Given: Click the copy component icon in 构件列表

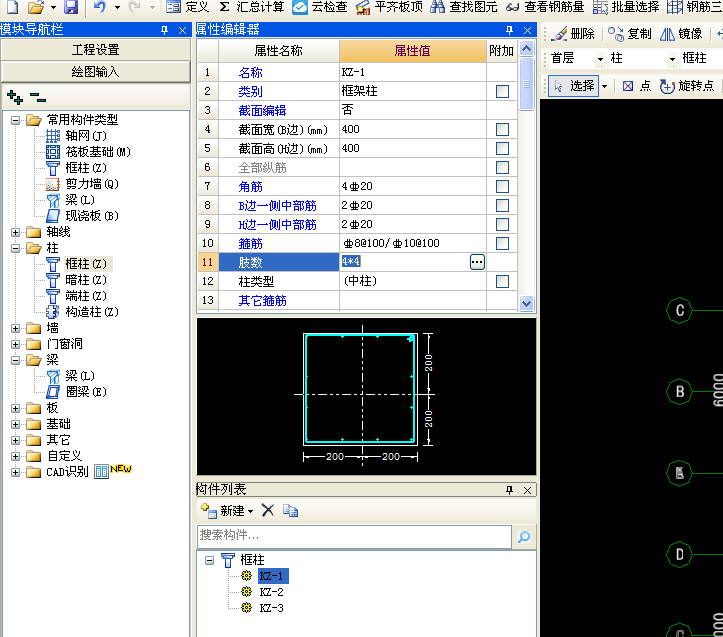Looking at the screenshot, I should point(290,511).
